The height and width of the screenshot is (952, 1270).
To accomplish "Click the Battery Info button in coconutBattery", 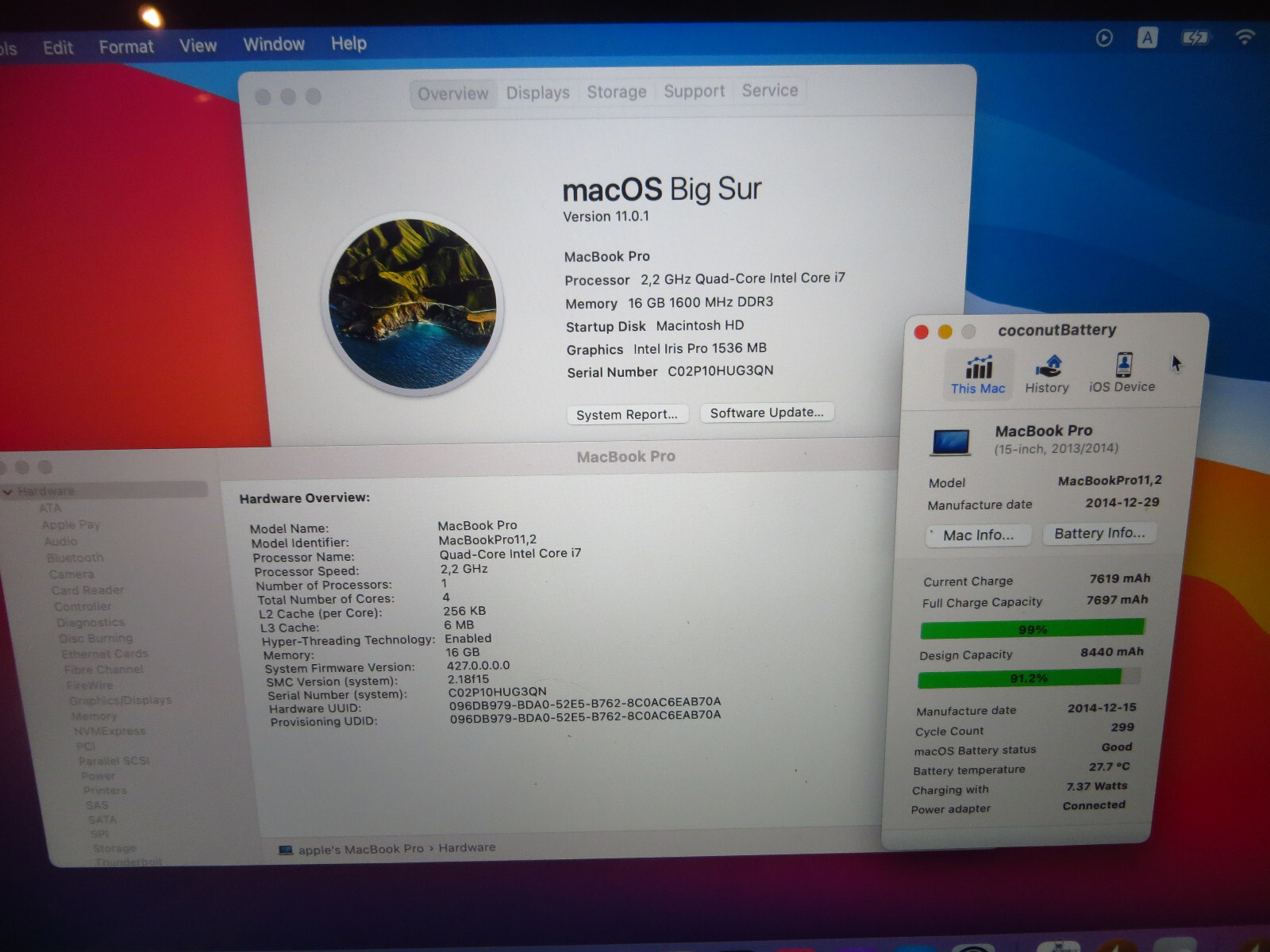I will pos(1099,533).
